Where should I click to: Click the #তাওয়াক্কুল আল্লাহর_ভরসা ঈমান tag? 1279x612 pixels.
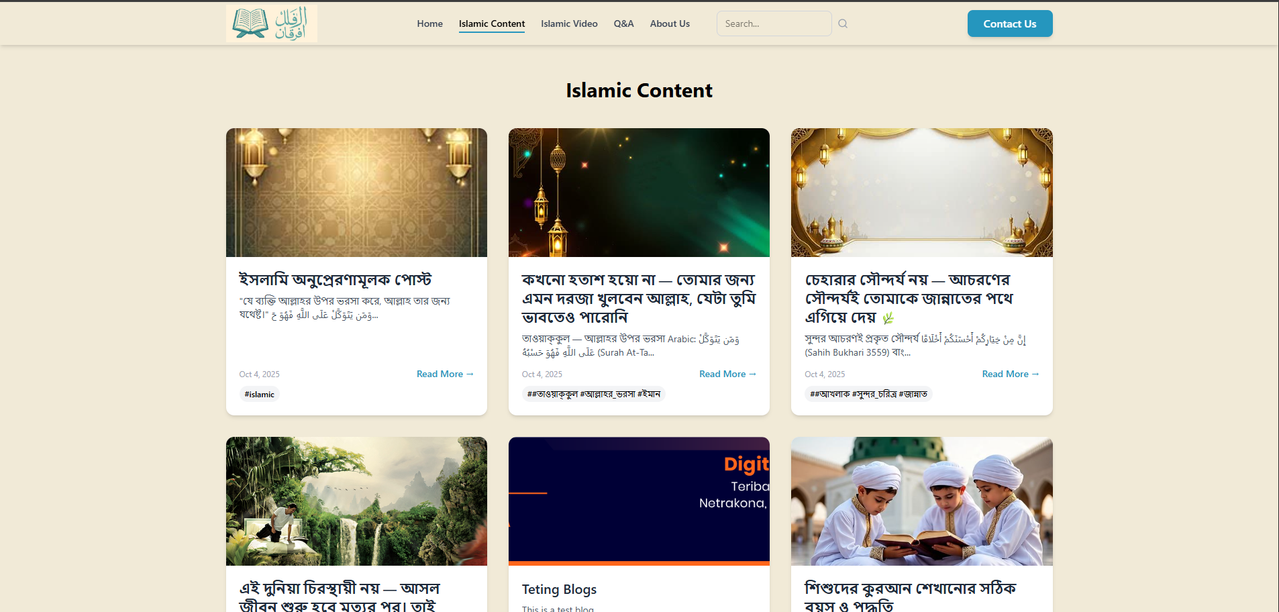[x=594, y=394]
